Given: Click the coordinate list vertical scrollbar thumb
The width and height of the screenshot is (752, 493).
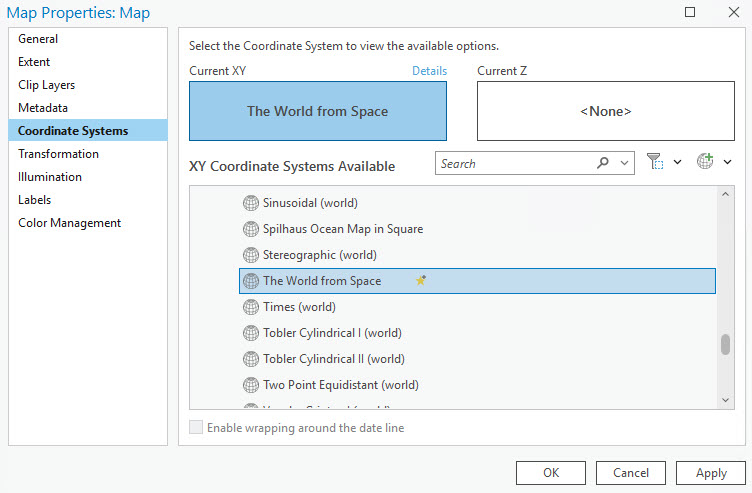Looking at the screenshot, I should coord(725,344).
